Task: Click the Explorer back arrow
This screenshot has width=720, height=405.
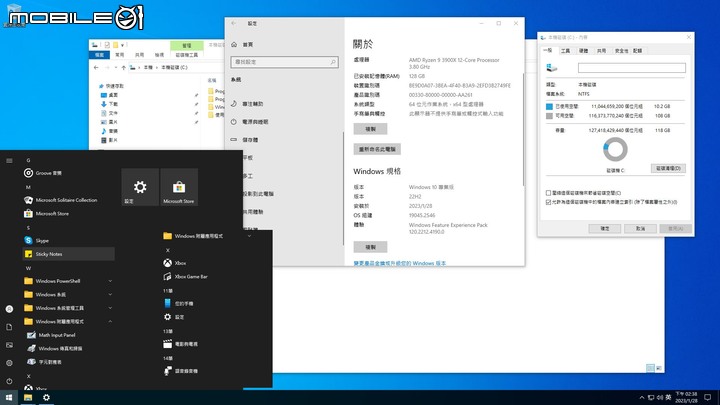Action: (96, 68)
